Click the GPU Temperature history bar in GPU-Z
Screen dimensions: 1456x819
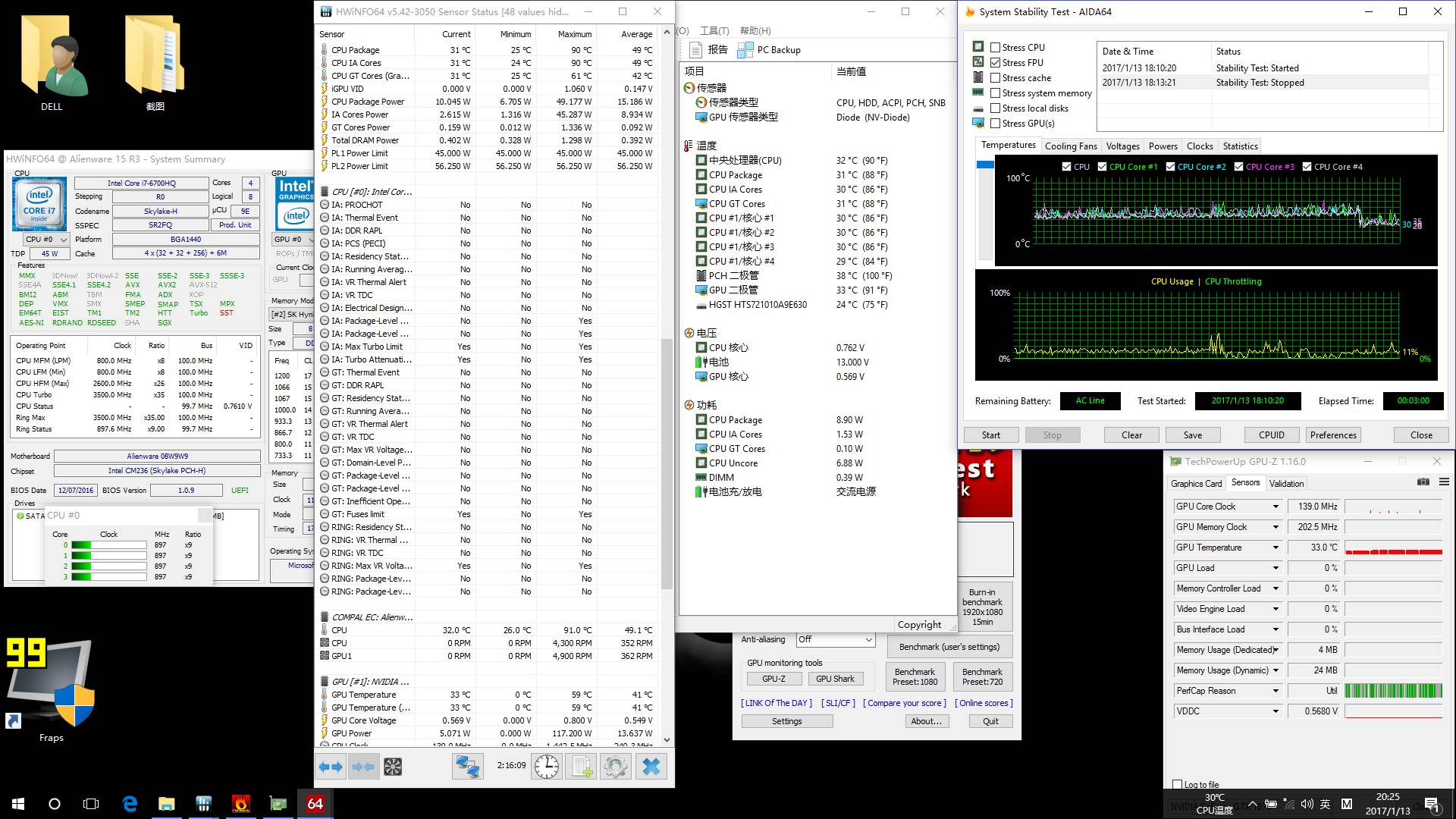(x=1392, y=547)
